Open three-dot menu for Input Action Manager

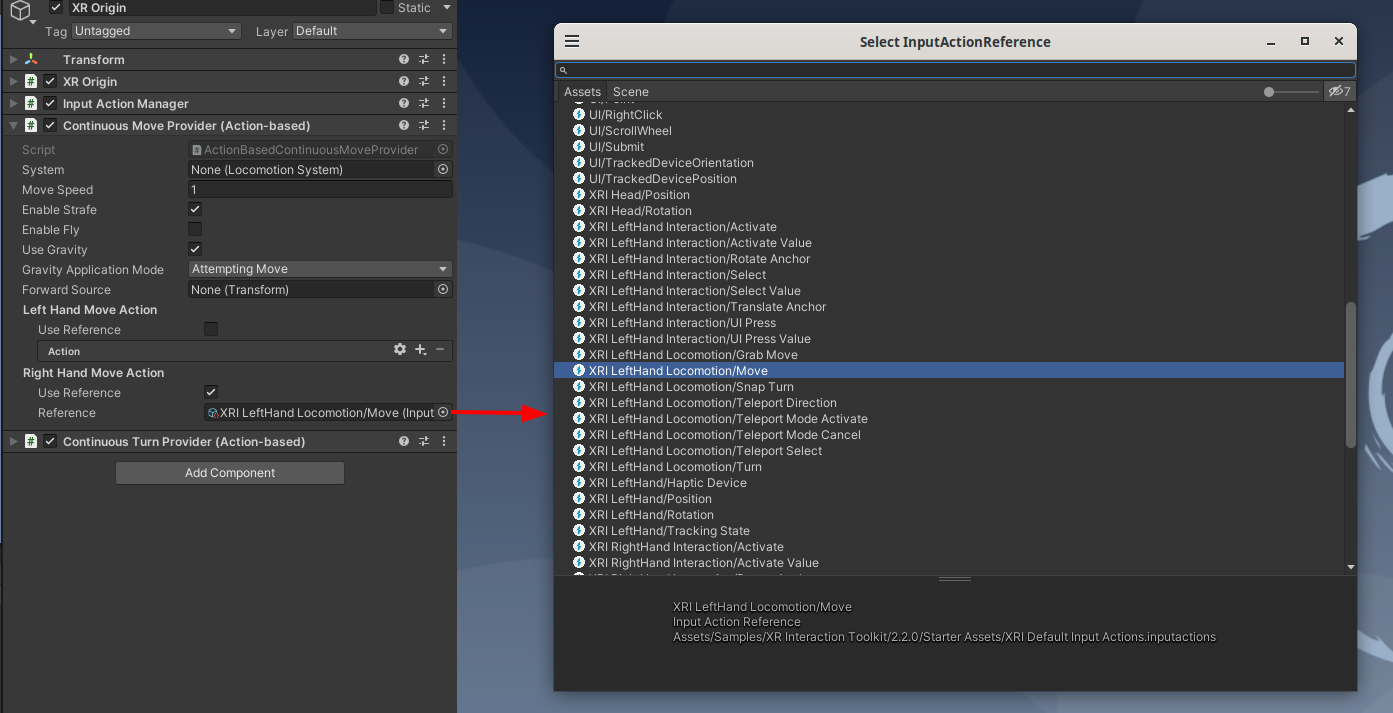[x=444, y=104]
